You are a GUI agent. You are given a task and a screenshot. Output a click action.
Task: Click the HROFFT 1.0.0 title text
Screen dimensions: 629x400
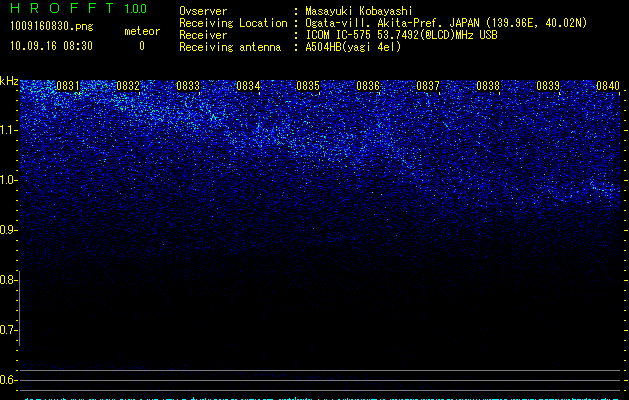coord(78,8)
